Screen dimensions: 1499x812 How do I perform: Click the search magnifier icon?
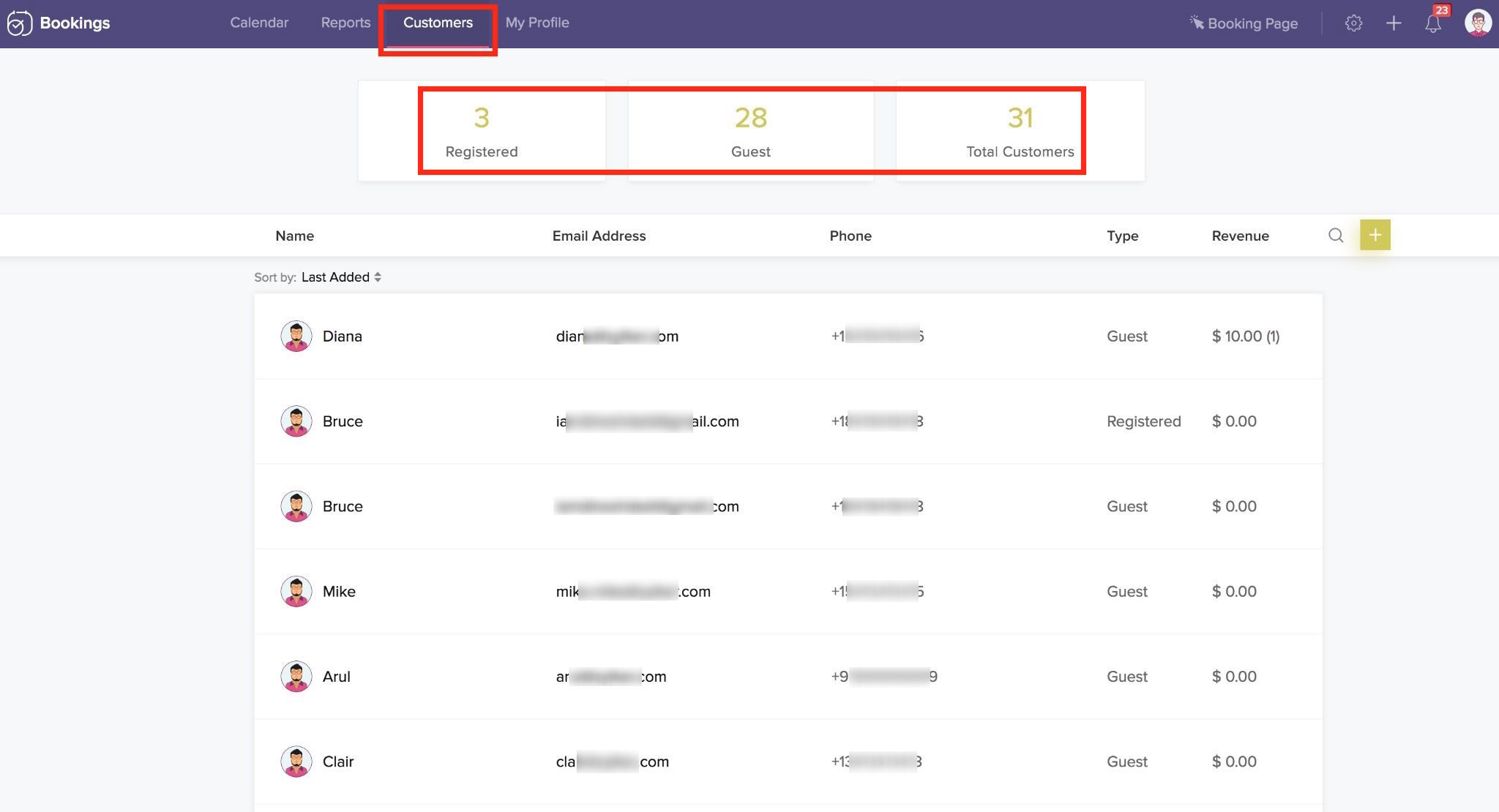(x=1336, y=236)
